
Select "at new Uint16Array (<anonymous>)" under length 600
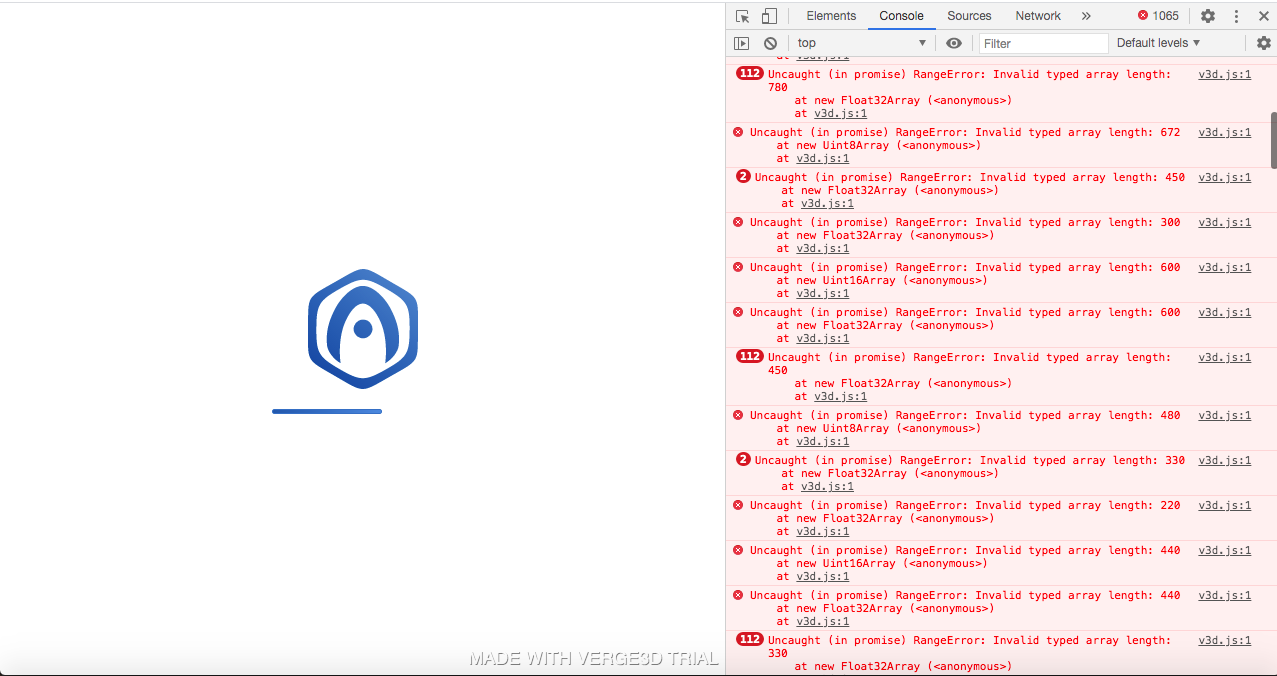click(882, 280)
